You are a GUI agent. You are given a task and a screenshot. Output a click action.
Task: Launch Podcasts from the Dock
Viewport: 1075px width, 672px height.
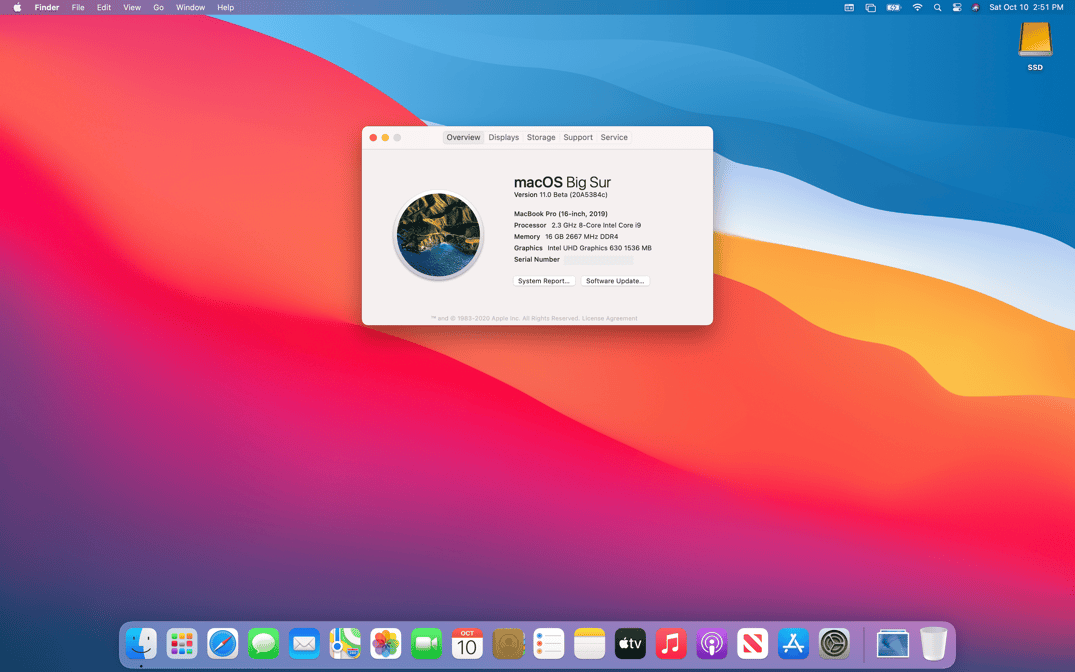712,644
